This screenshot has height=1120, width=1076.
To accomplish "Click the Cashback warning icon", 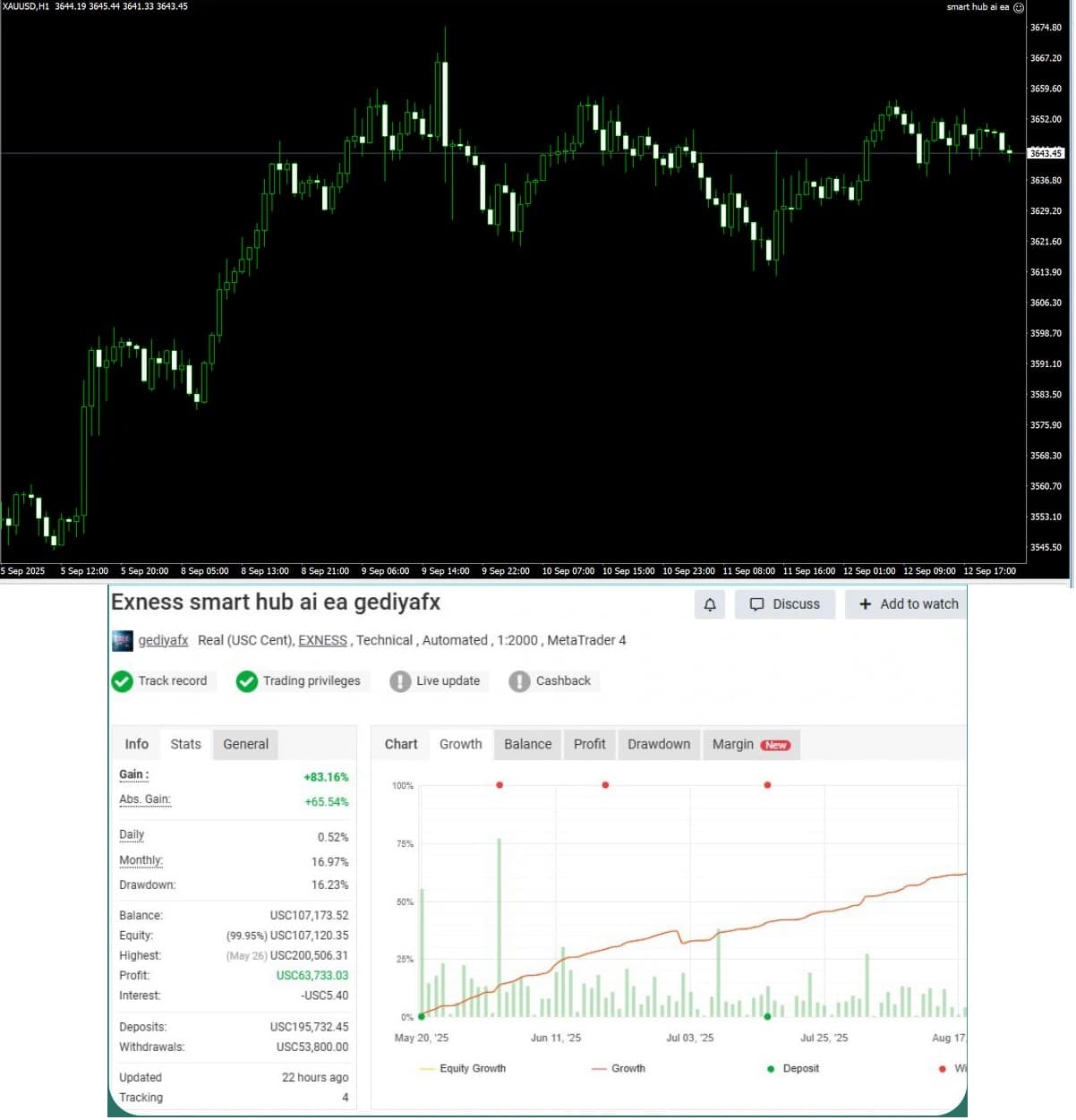I will tap(519, 681).
